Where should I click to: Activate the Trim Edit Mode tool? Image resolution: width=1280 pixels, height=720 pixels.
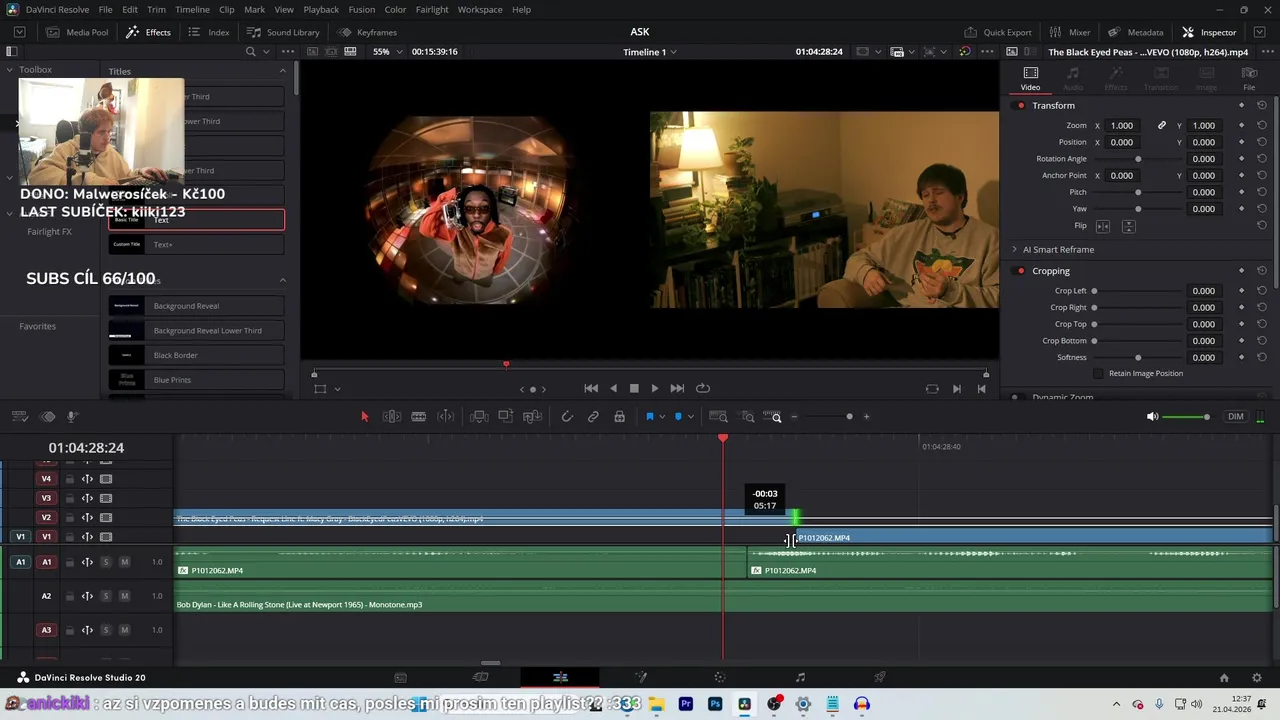tap(392, 417)
